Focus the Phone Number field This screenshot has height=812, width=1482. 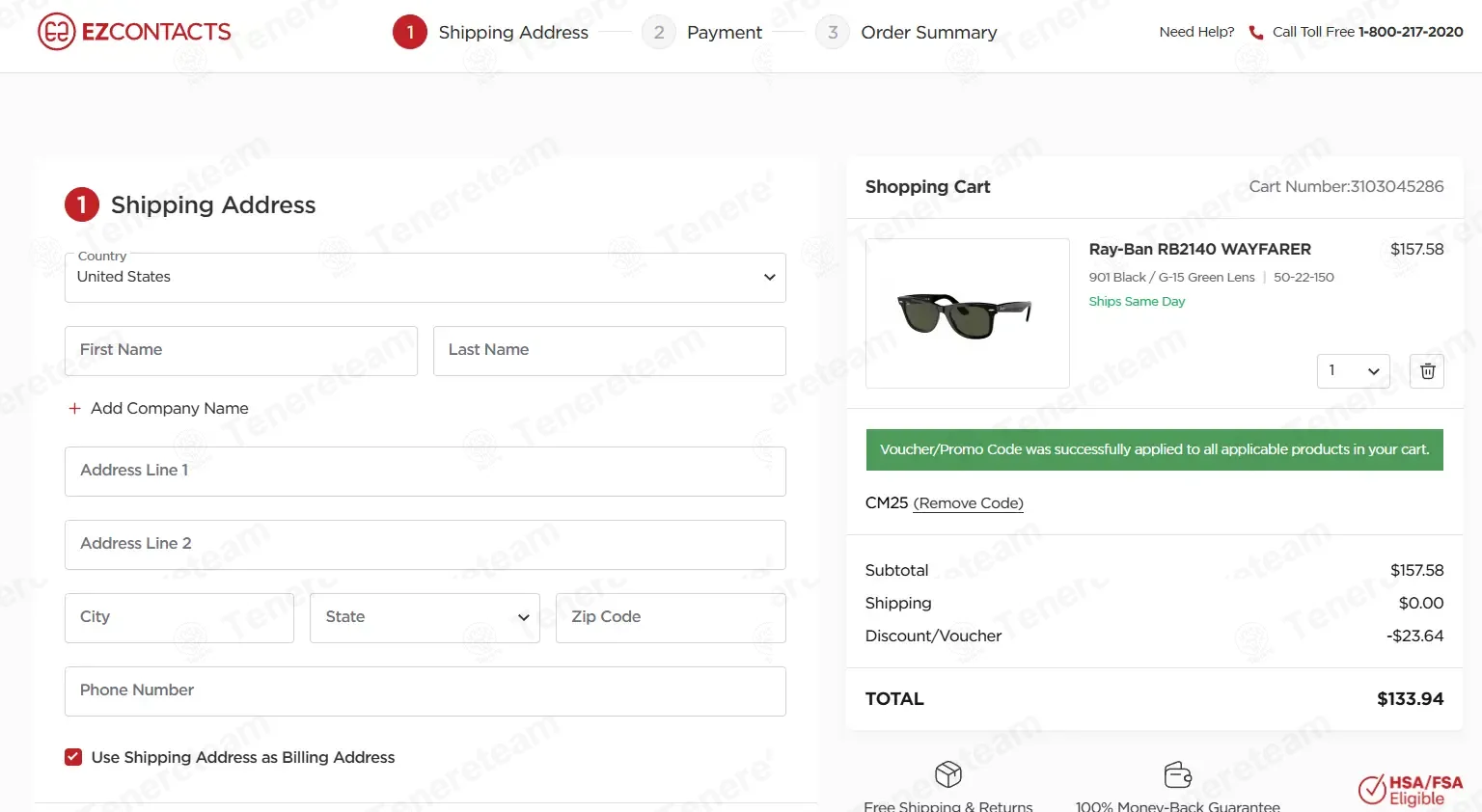tap(425, 691)
